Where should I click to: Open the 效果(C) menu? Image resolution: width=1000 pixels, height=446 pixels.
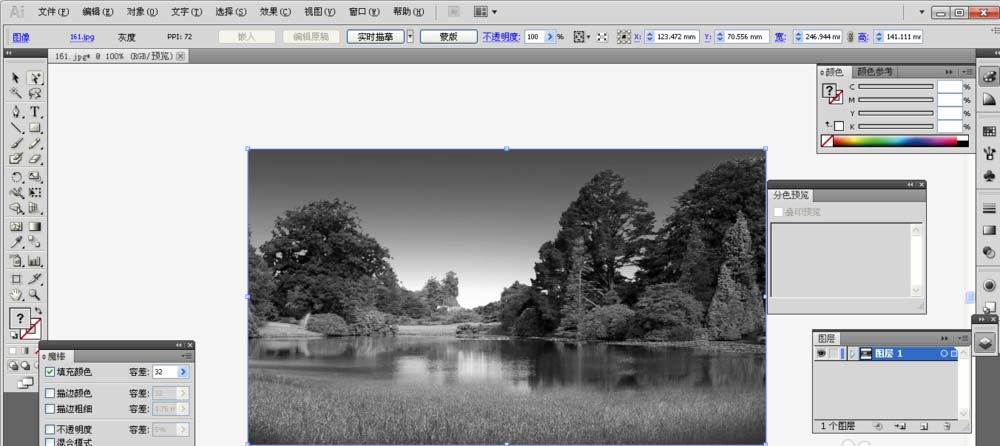[x=275, y=11]
